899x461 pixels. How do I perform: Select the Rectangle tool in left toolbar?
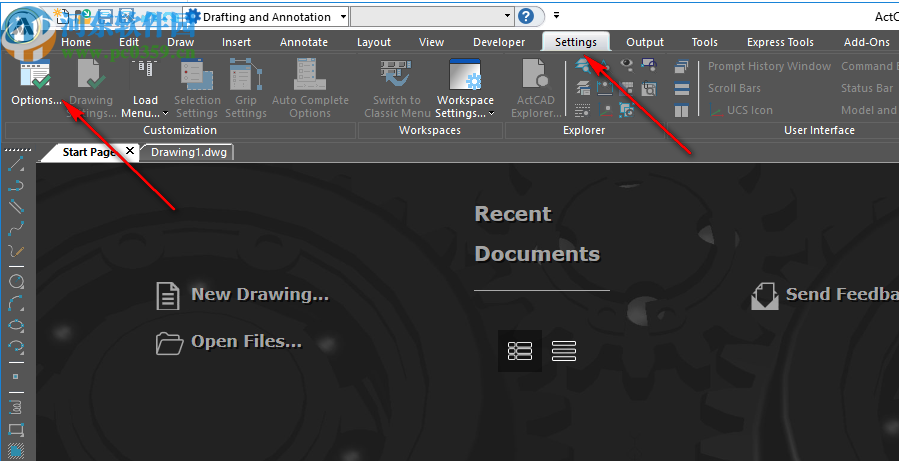click(16, 429)
